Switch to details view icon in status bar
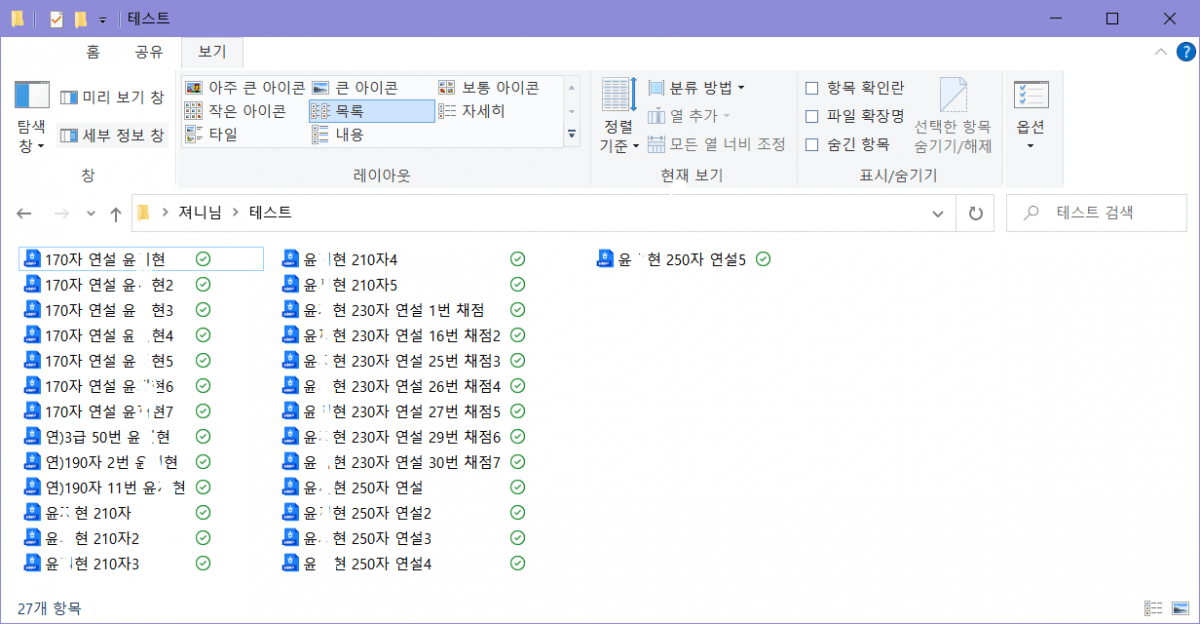The image size is (1200, 624). [x=1153, y=608]
